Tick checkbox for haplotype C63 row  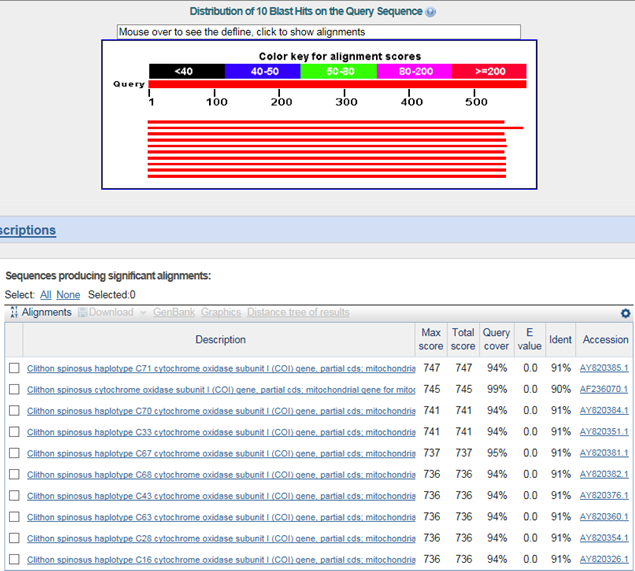coord(14,517)
